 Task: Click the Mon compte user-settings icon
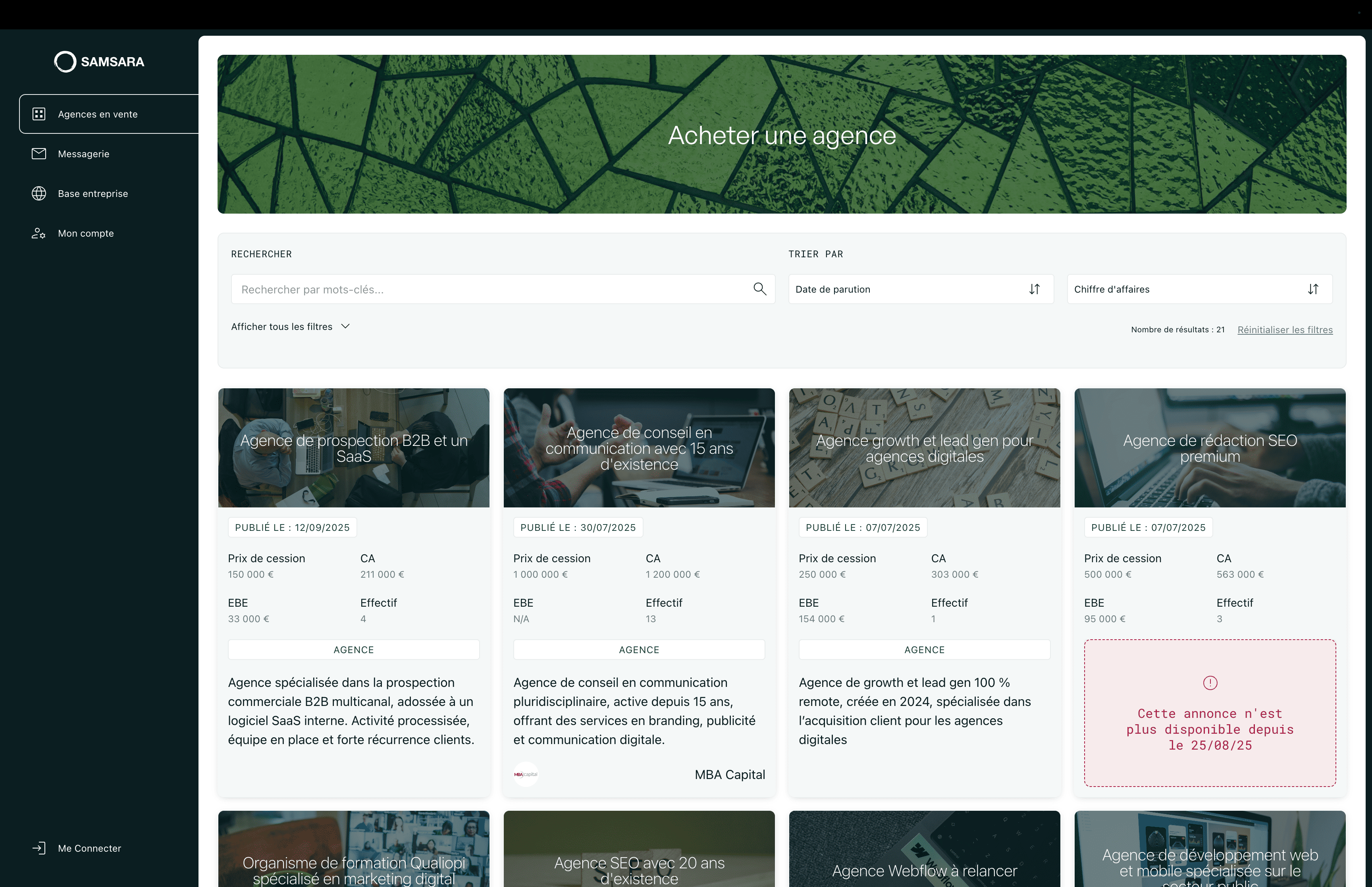(x=39, y=233)
